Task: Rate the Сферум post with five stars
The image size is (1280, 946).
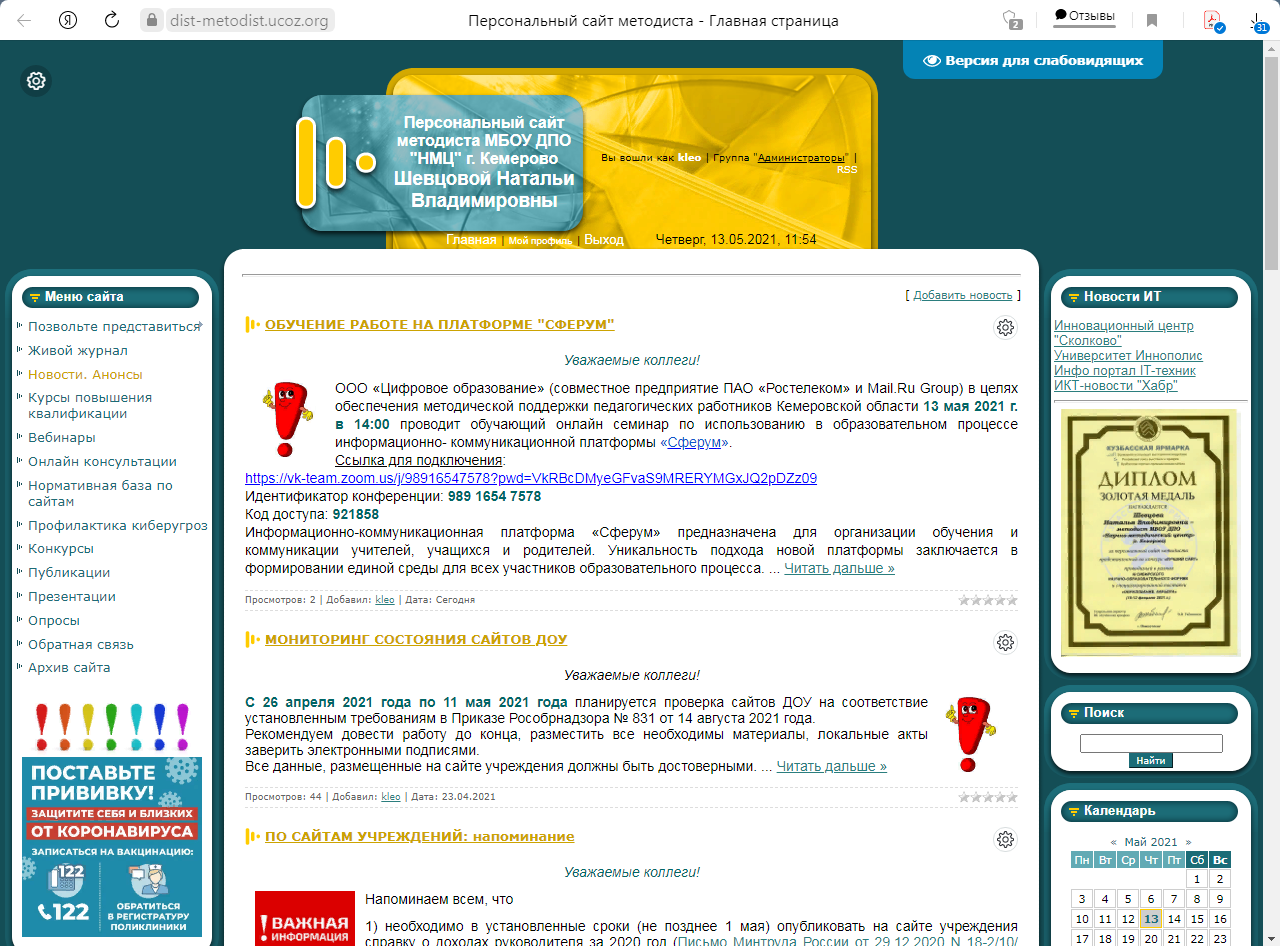Action: tap(1012, 600)
